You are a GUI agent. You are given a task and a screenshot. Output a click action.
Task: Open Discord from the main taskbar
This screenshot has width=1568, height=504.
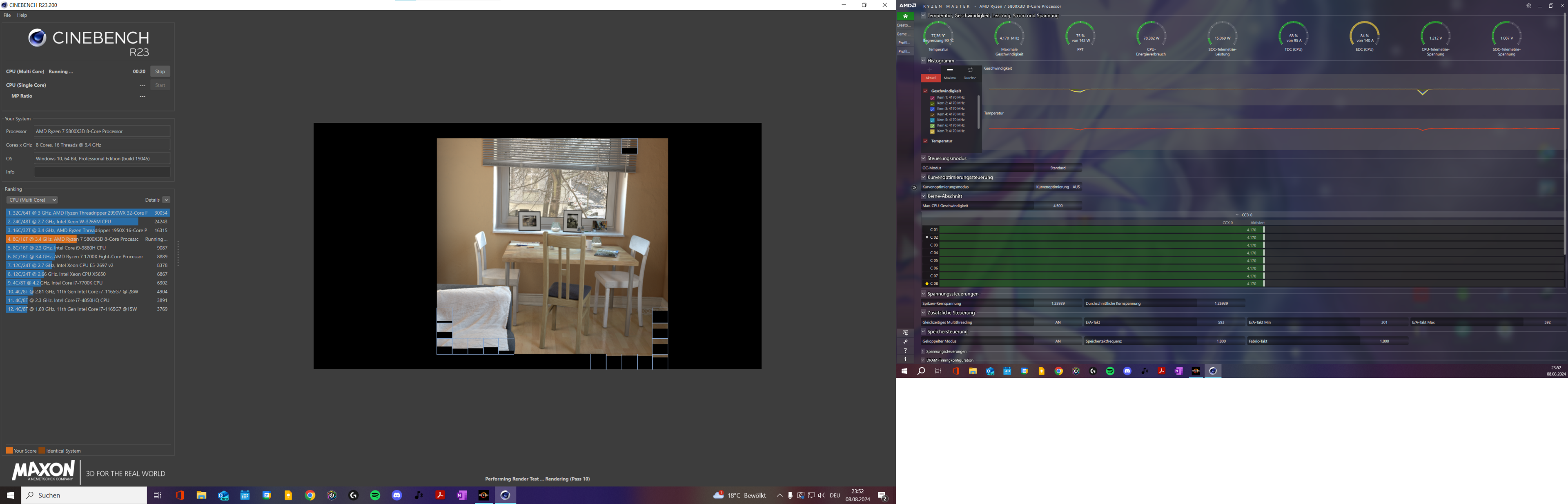[397, 495]
